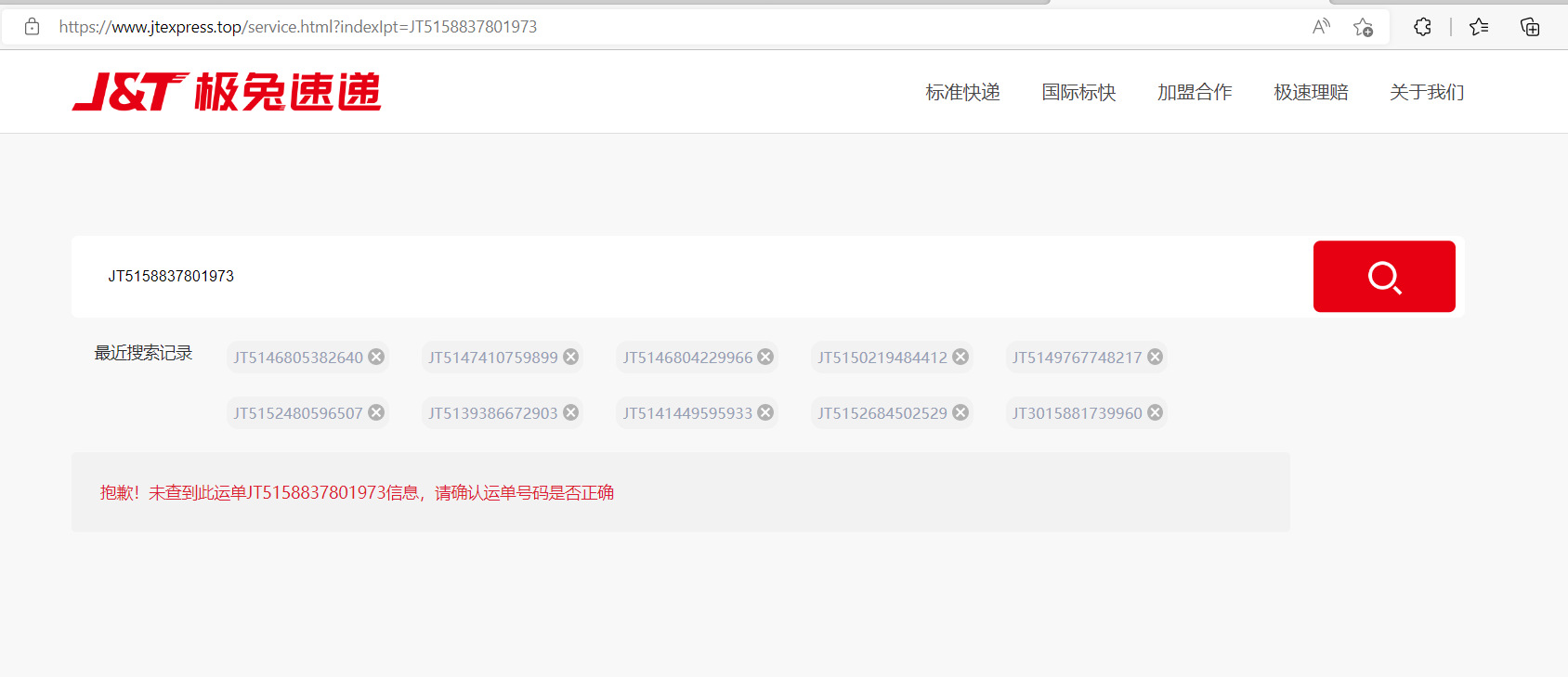The image size is (1568, 677).
Task: Click the 最近搜索记录 label
Action: coord(143,353)
